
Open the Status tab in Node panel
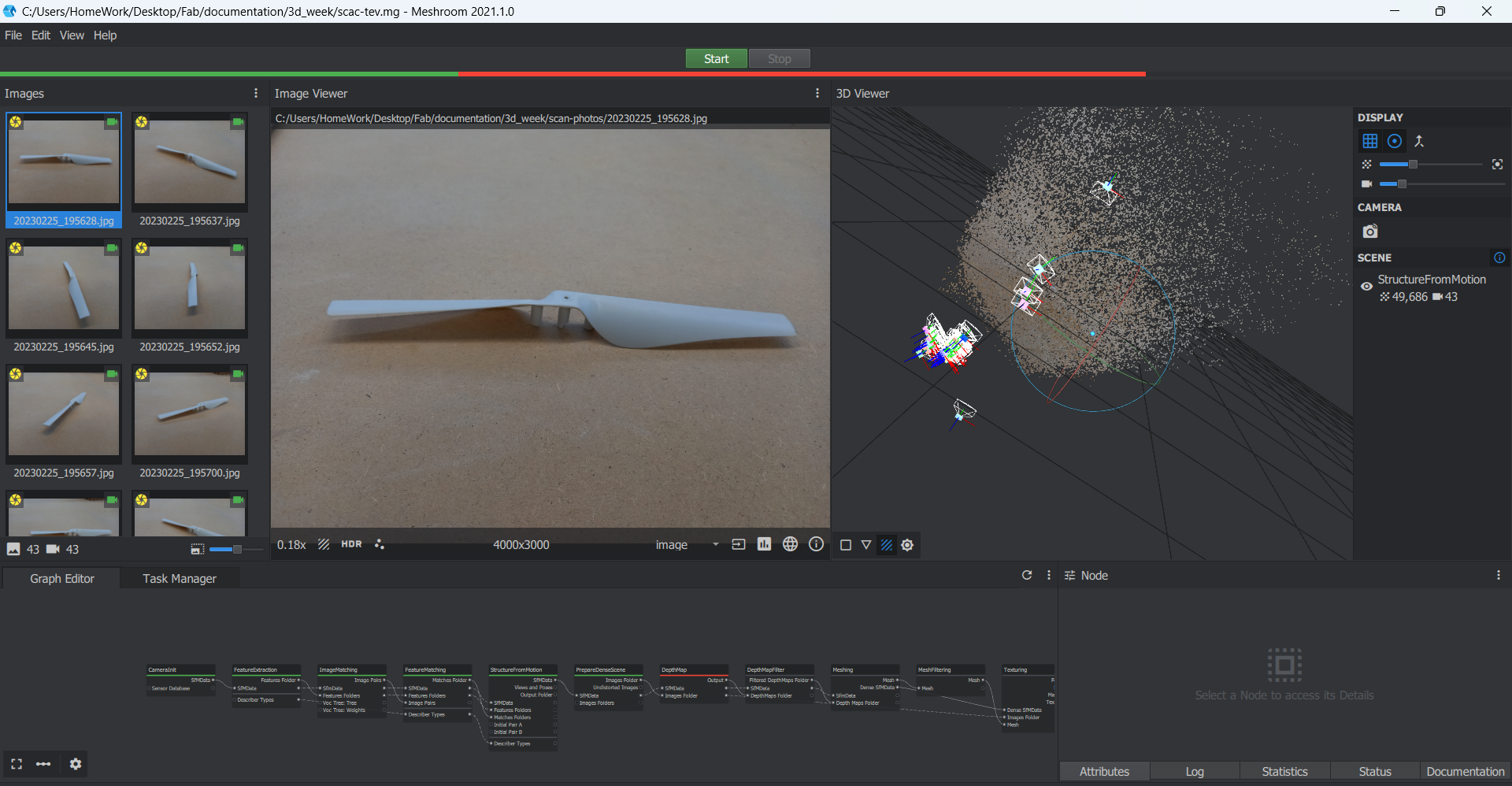pos(1375,772)
